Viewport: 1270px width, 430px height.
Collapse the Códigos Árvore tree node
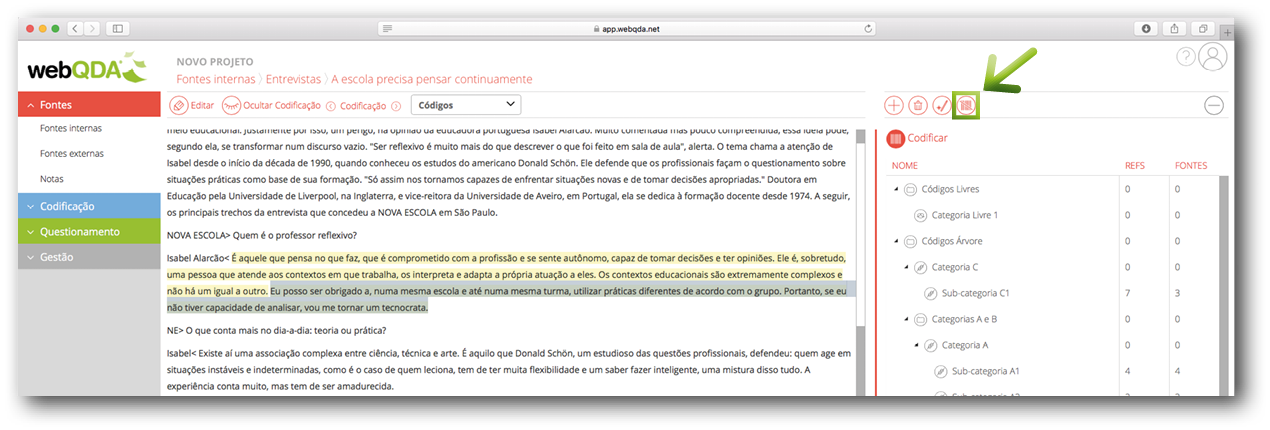(896, 241)
